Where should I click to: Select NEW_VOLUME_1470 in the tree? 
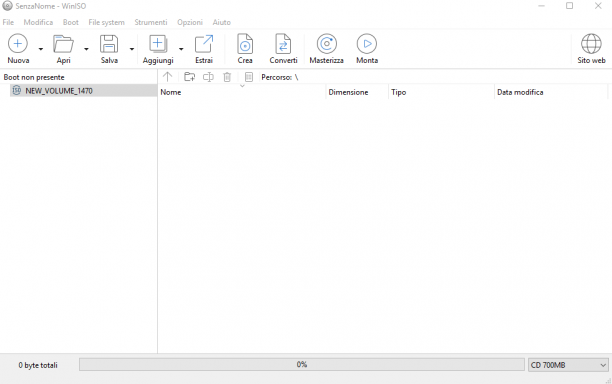click(83, 91)
